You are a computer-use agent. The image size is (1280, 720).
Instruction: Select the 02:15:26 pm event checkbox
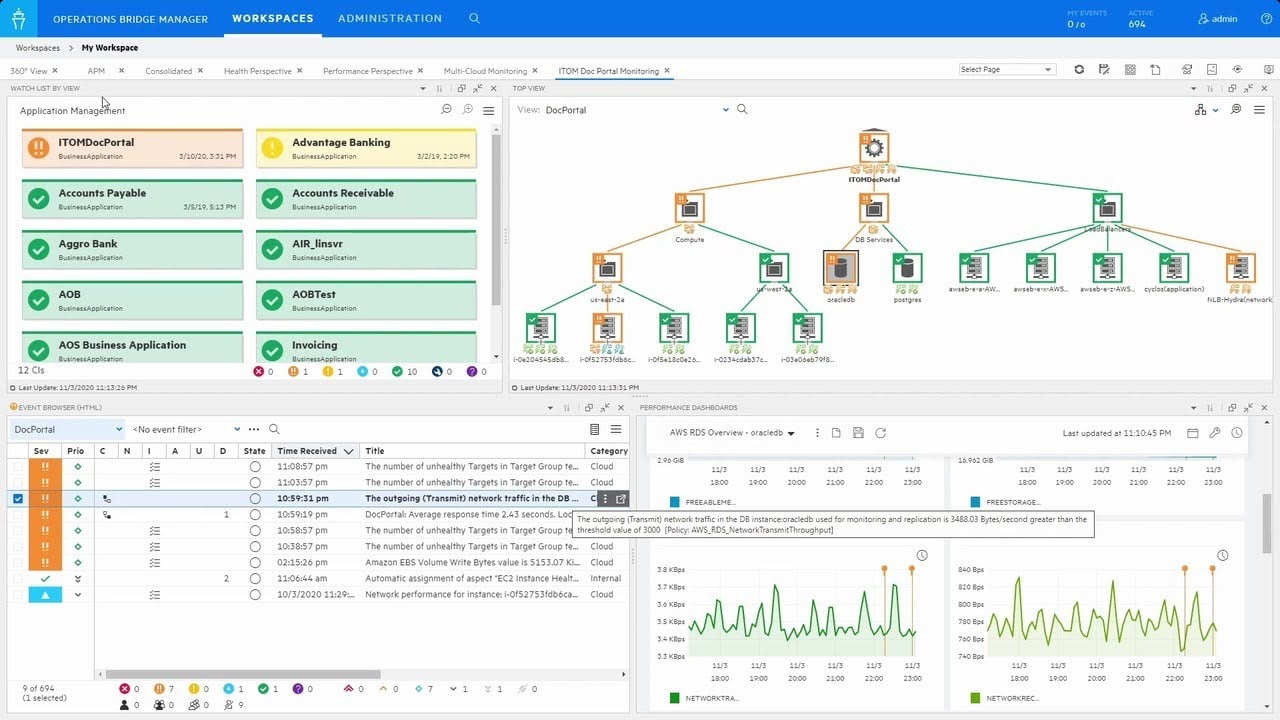pyautogui.click(x=18, y=562)
